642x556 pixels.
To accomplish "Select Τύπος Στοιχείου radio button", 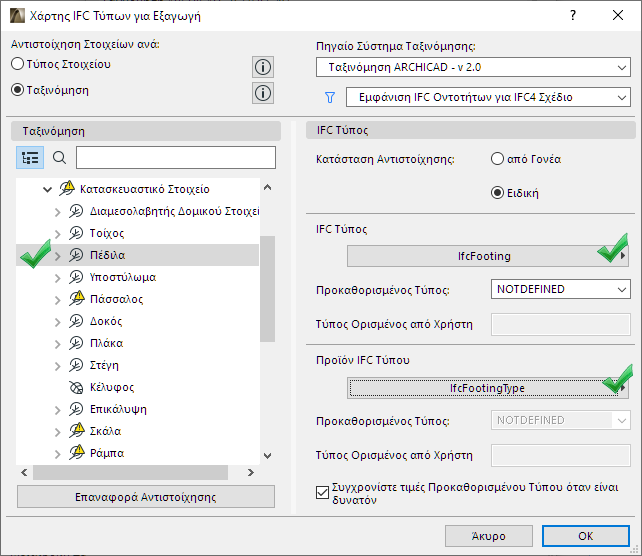I will [x=18, y=64].
